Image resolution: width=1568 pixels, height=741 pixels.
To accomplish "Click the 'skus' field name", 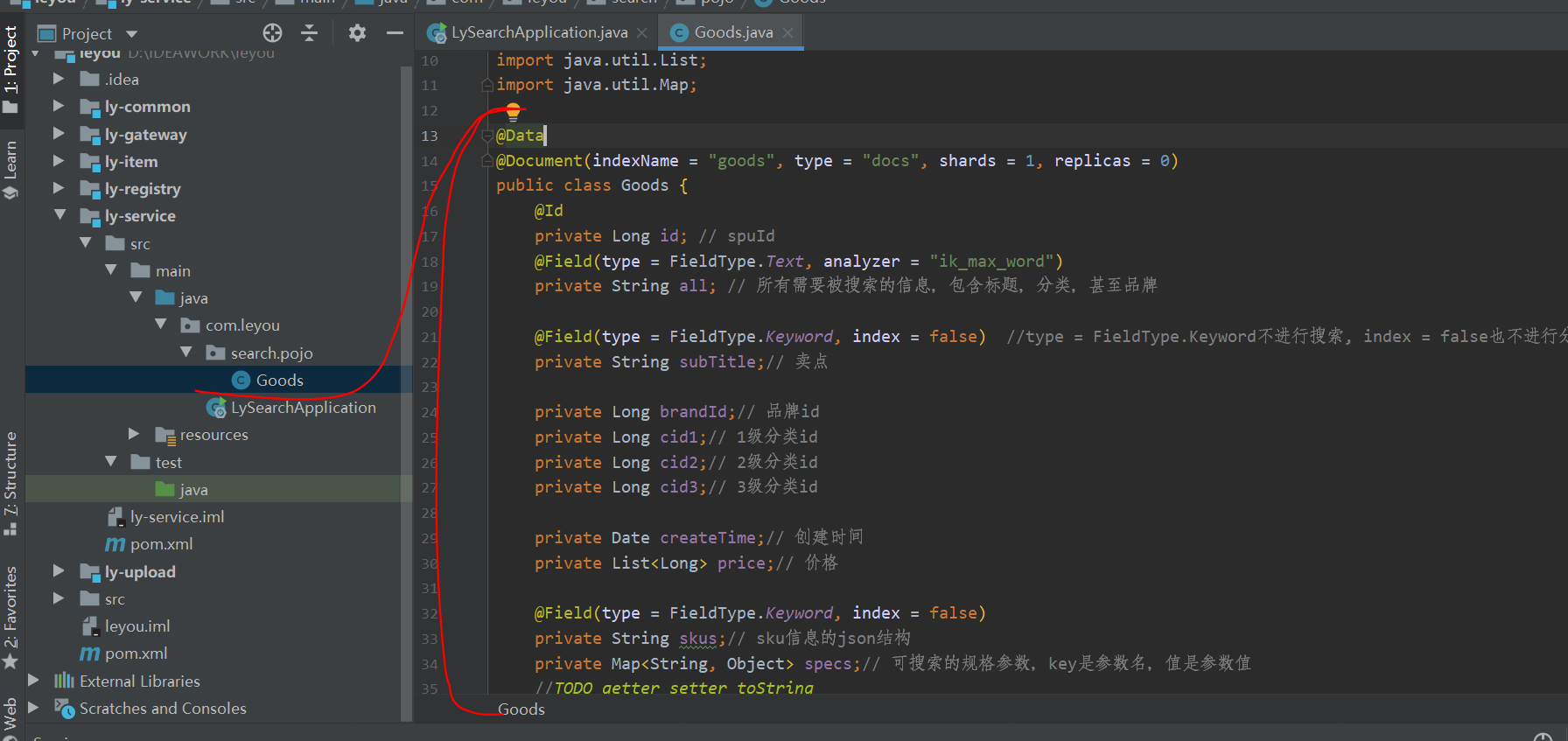I will coord(697,639).
